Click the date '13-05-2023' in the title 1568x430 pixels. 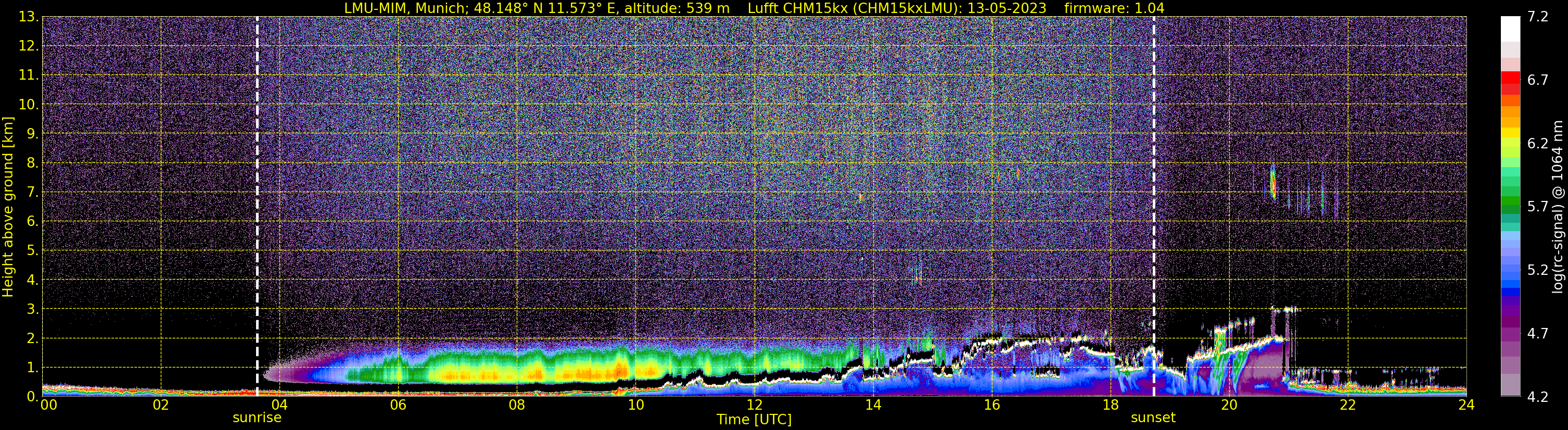click(x=1007, y=8)
